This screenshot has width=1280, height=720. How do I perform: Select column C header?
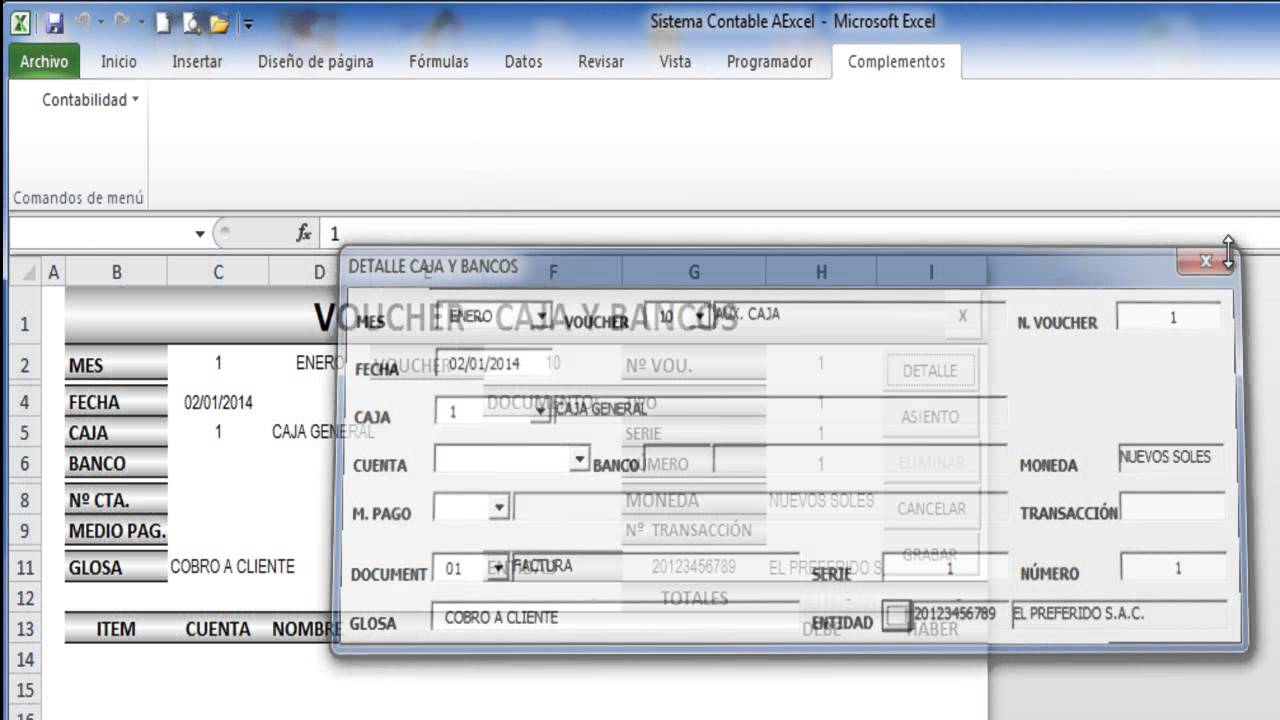tap(218, 272)
